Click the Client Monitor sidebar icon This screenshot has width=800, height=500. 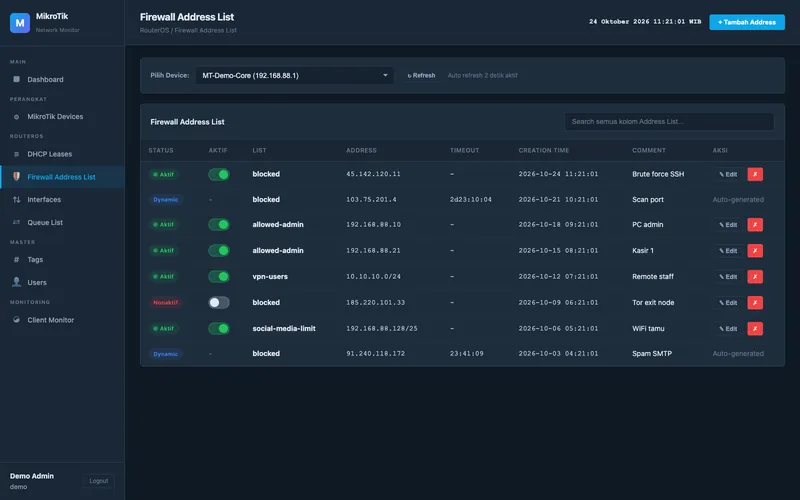point(16,319)
